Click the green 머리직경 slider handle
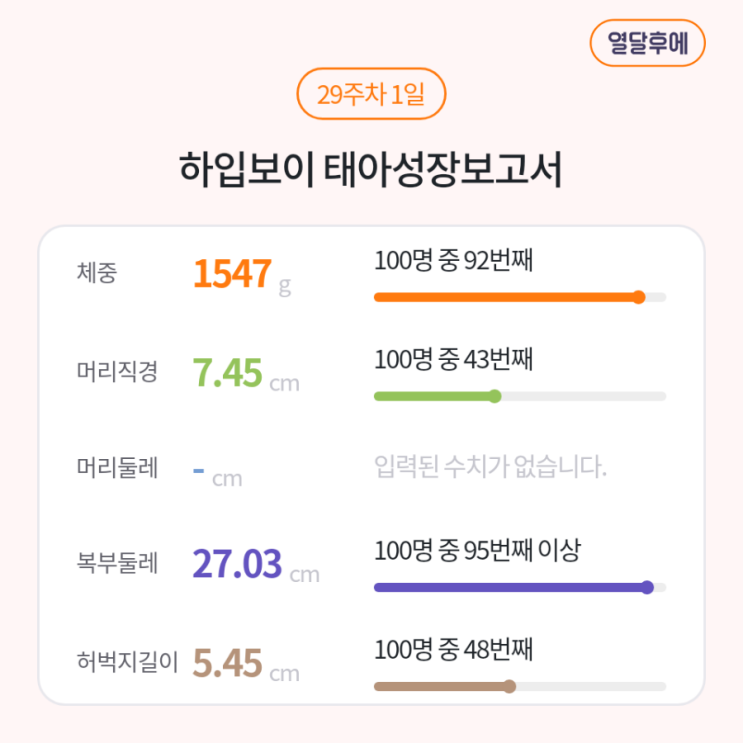 pyautogui.click(x=494, y=396)
